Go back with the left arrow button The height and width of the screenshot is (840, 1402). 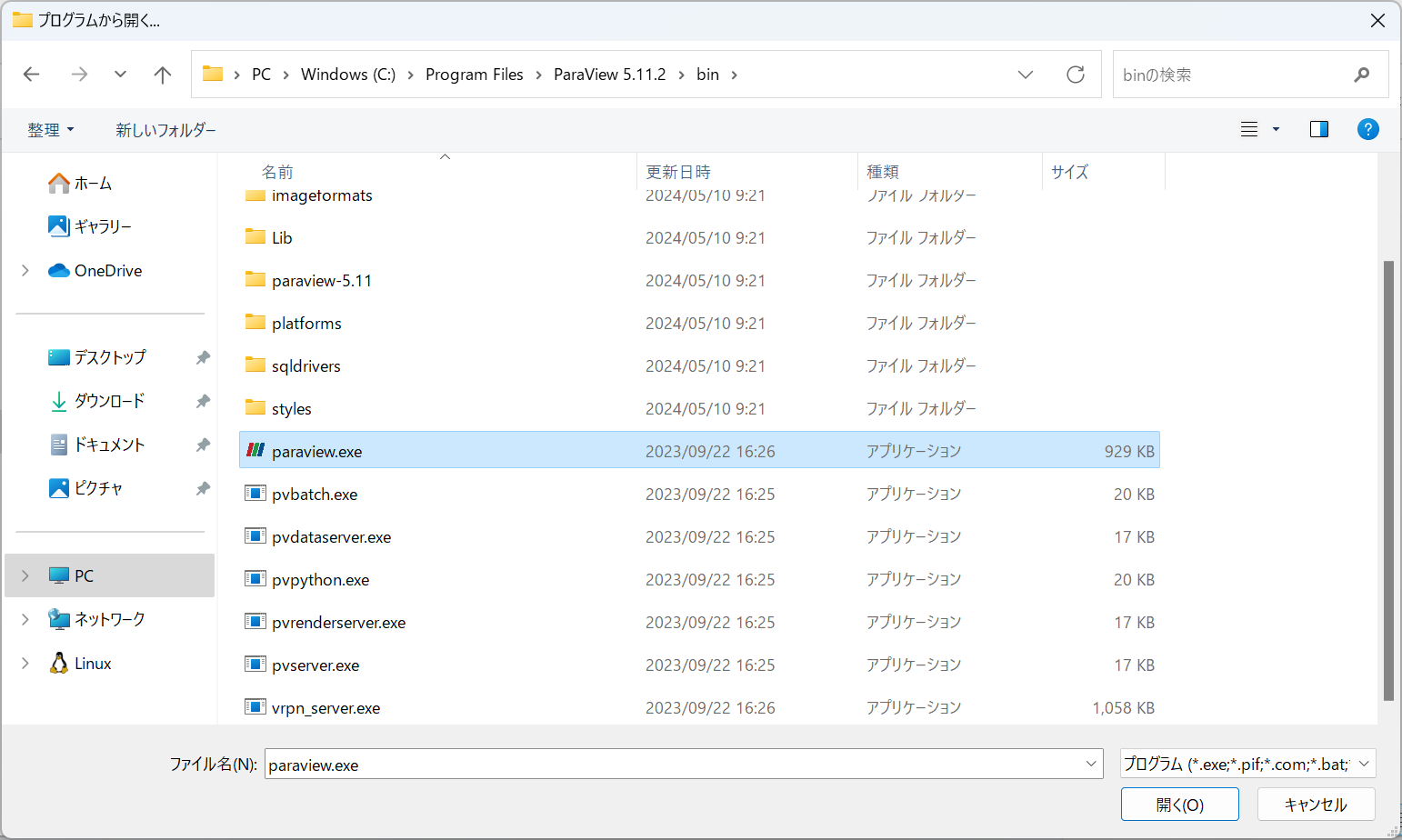pyautogui.click(x=32, y=75)
